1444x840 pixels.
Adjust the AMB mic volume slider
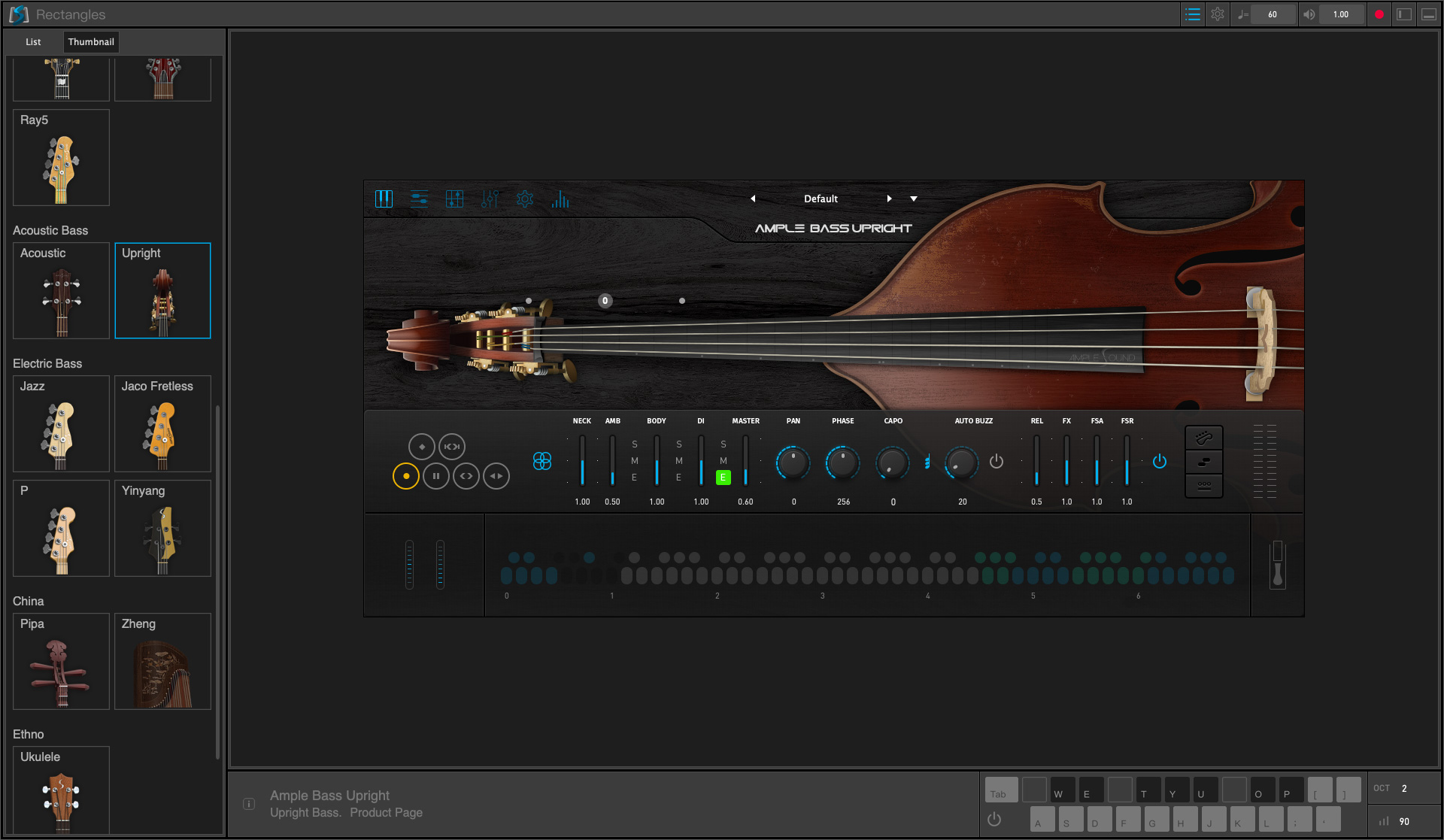pyautogui.click(x=612, y=460)
